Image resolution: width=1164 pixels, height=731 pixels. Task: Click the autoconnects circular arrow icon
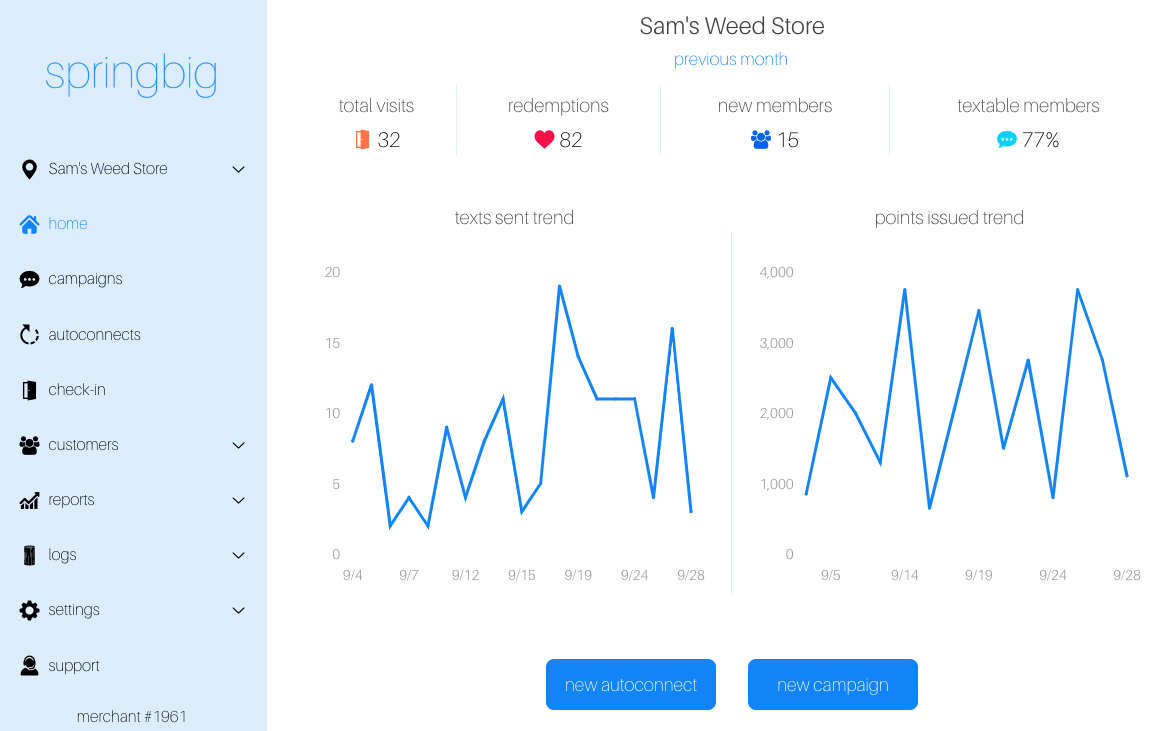pos(29,335)
